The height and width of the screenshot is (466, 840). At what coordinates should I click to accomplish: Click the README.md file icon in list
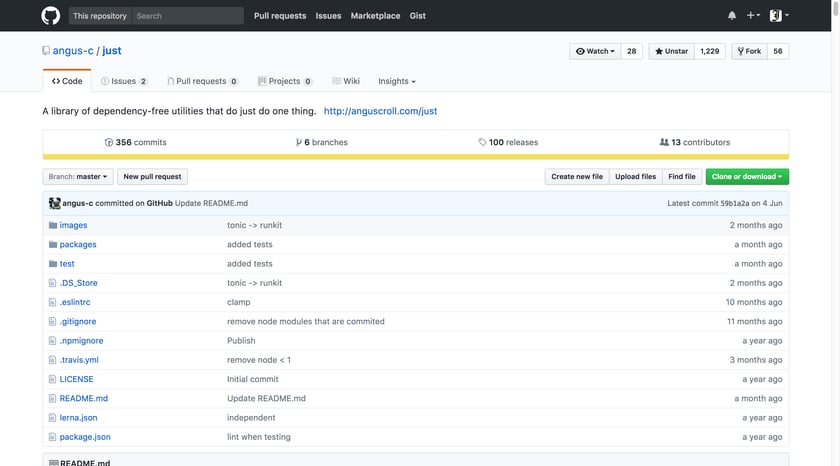52,399
